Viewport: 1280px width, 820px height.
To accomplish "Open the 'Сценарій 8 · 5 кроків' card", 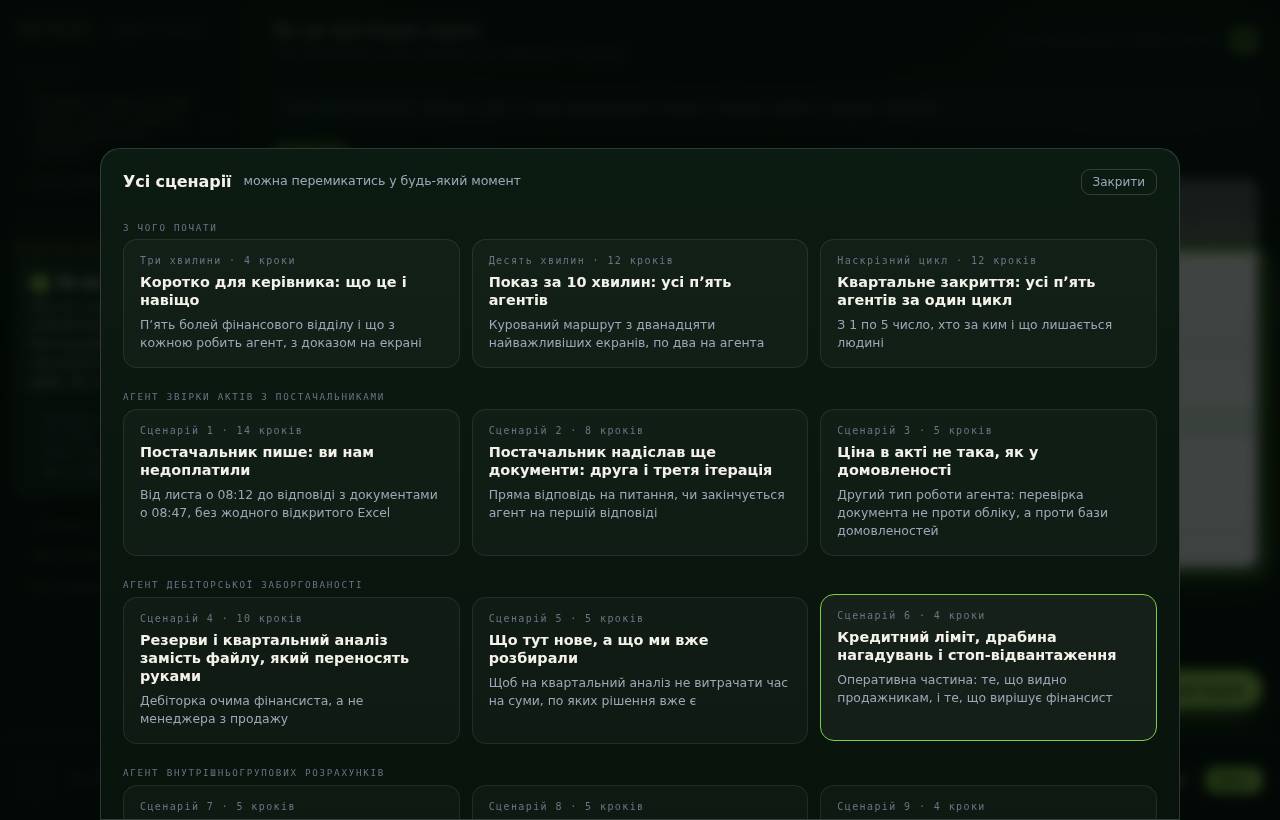I will [640, 802].
